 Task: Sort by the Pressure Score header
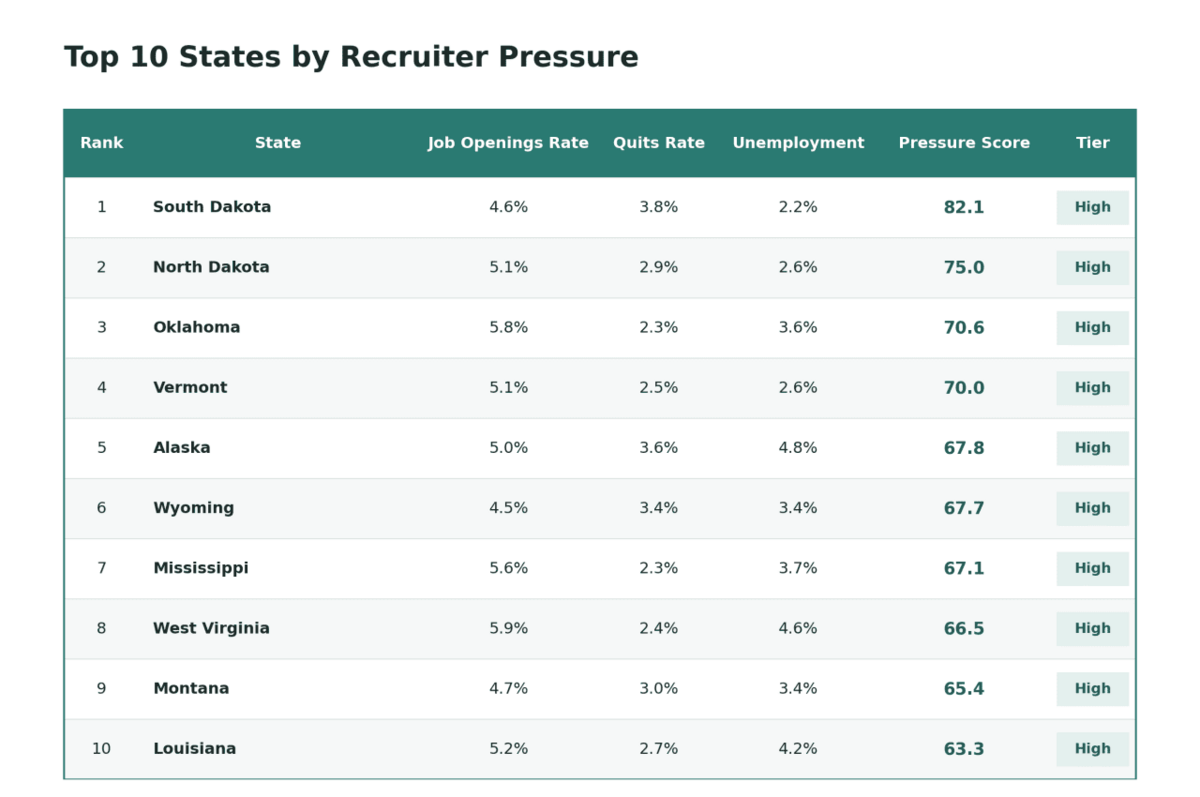click(964, 143)
